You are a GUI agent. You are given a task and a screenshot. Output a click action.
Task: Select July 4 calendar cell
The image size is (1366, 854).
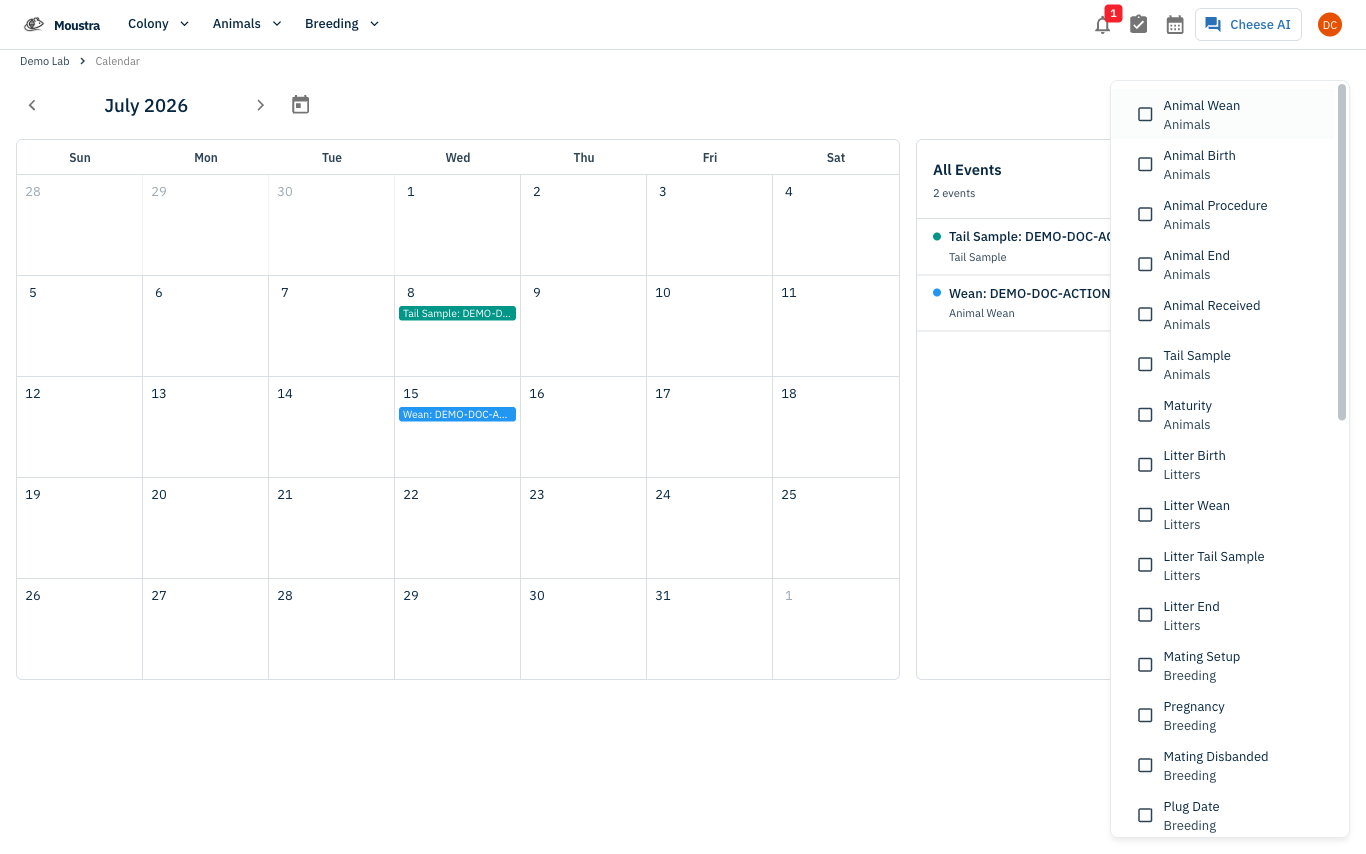point(835,225)
